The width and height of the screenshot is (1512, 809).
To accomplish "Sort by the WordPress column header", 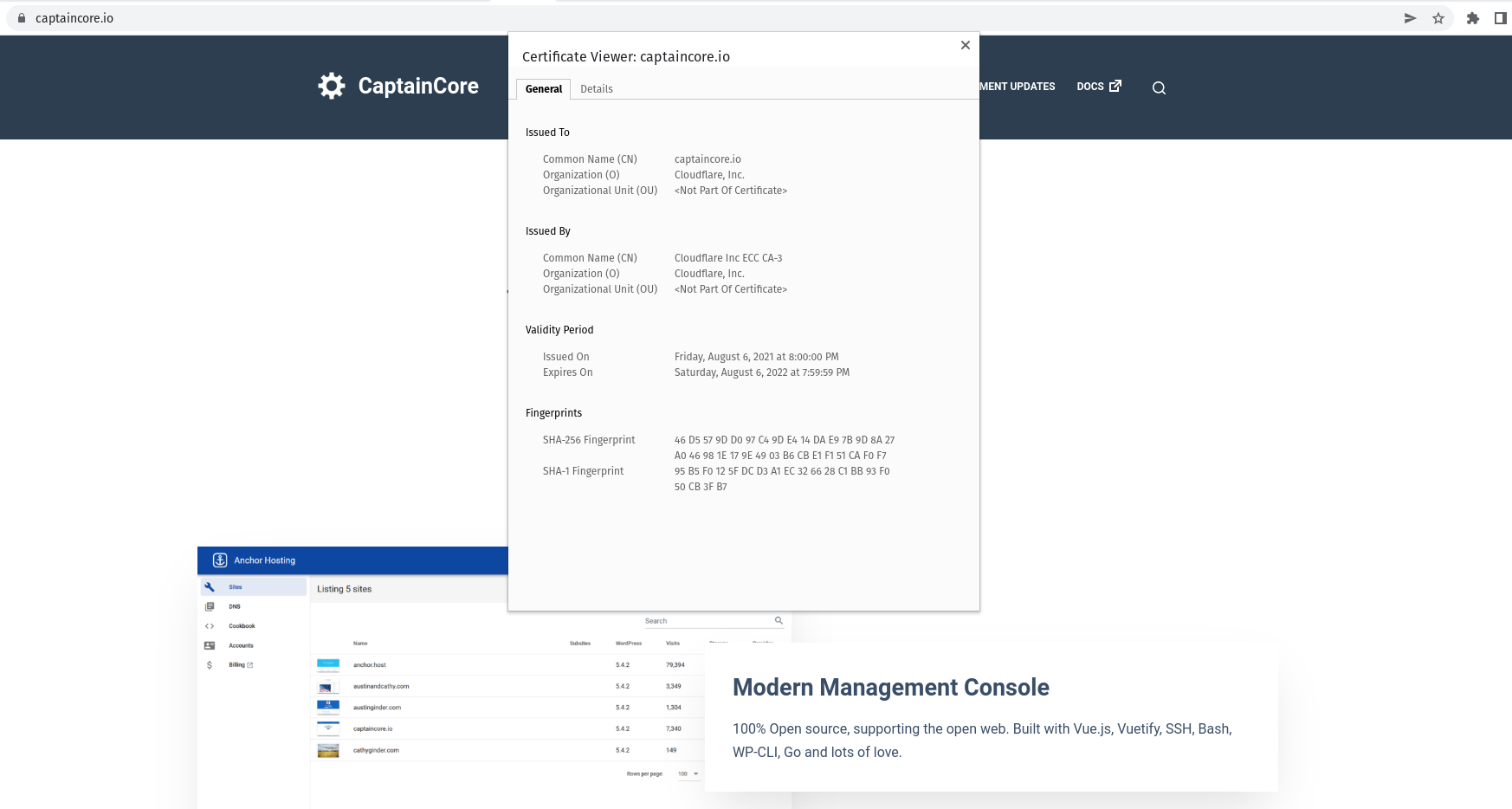I will 629,644.
